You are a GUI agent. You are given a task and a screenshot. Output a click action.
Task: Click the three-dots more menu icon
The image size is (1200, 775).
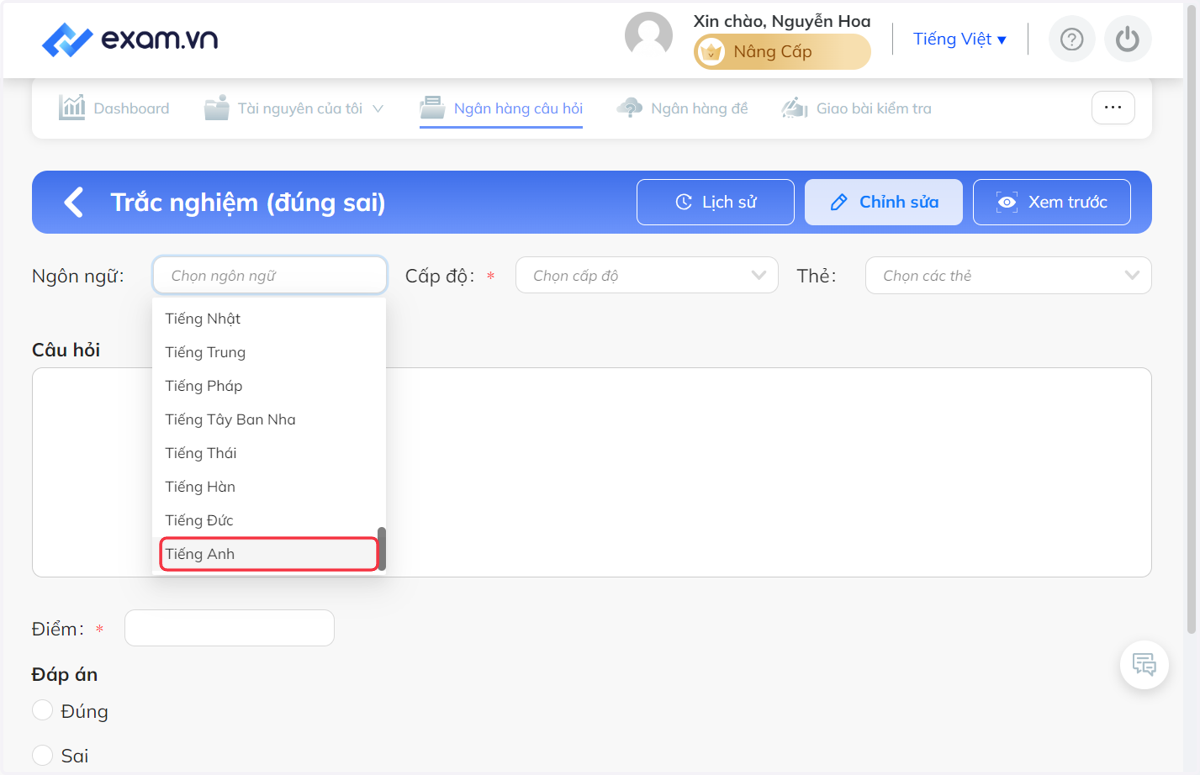point(1113,107)
